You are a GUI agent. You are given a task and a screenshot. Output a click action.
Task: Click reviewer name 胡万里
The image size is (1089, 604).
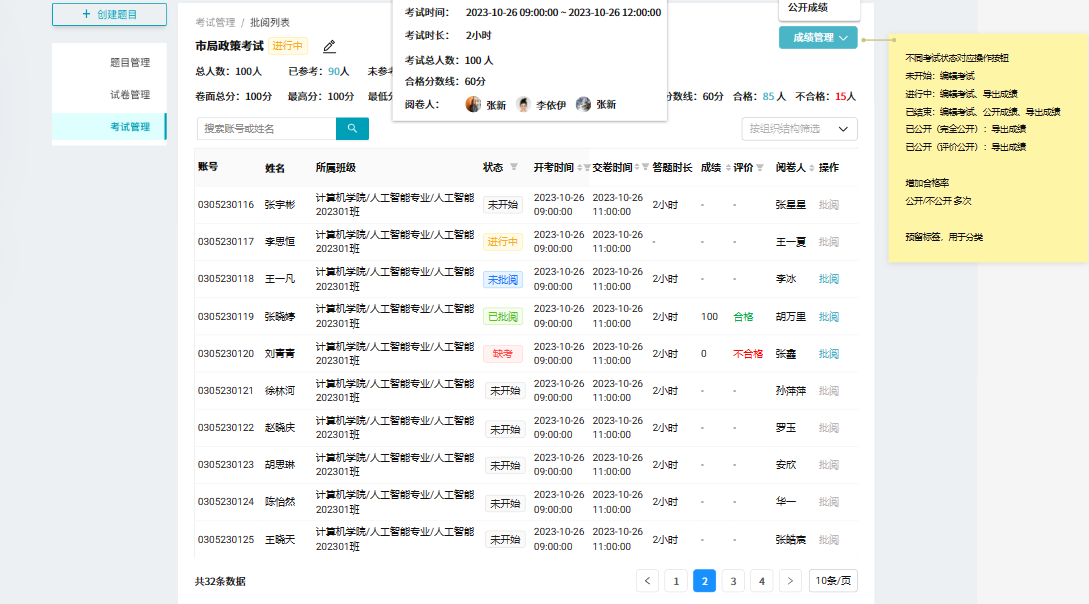(791, 317)
